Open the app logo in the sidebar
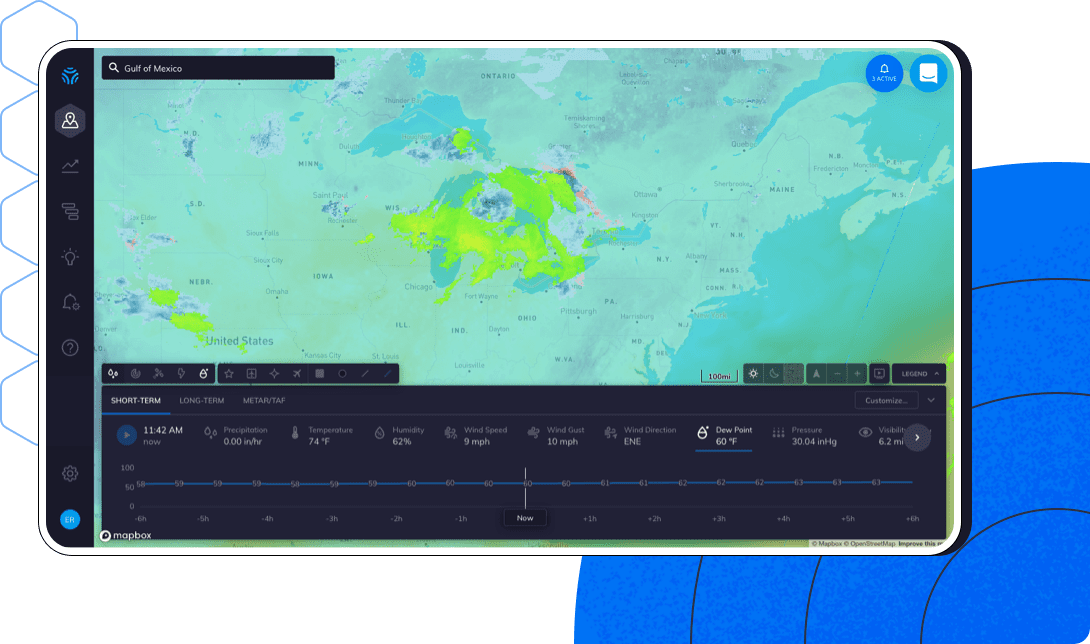This screenshot has height=644, width=1090. pos(70,75)
